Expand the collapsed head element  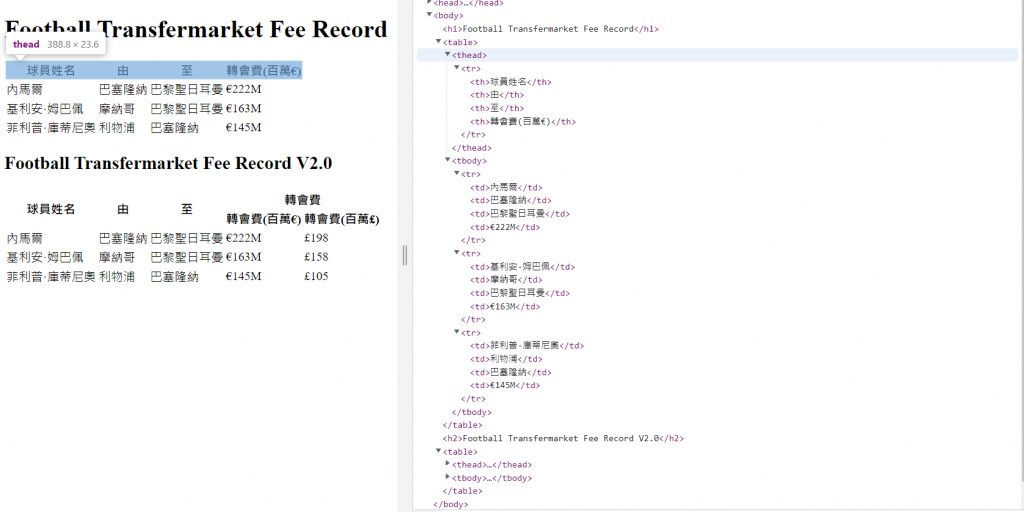[x=430, y=3]
